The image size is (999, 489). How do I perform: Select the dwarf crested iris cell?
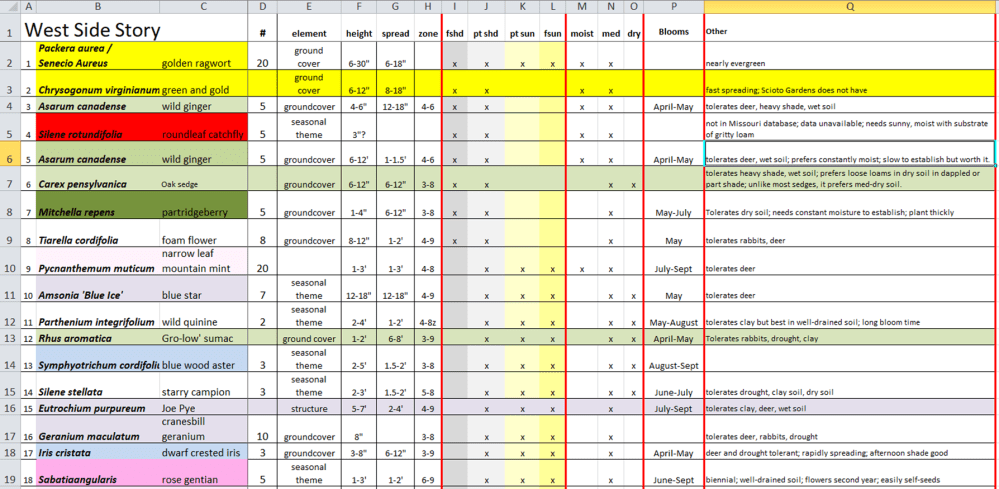click(203, 452)
